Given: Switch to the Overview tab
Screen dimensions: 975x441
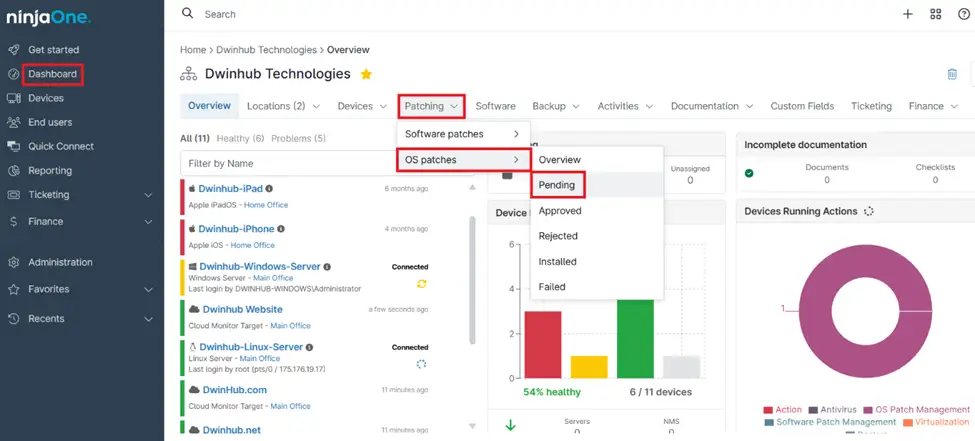Looking at the screenshot, I should pyautogui.click(x=210, y=106).
